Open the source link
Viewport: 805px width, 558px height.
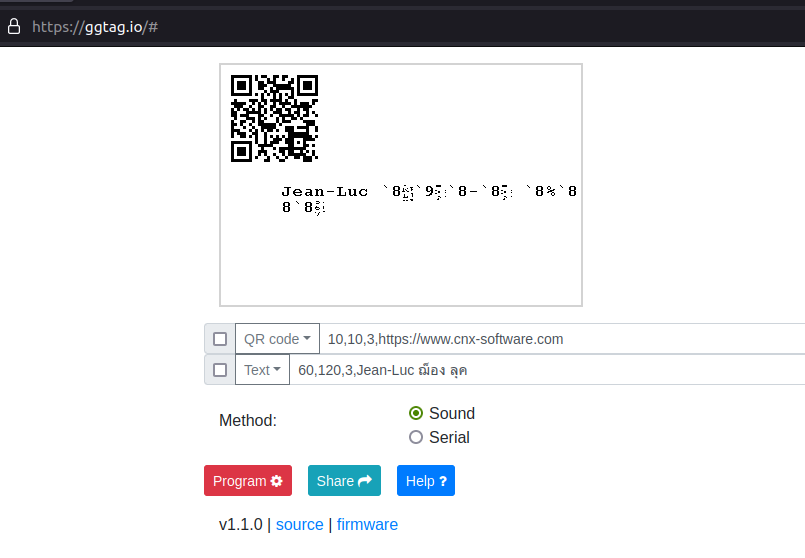(300, 525)
